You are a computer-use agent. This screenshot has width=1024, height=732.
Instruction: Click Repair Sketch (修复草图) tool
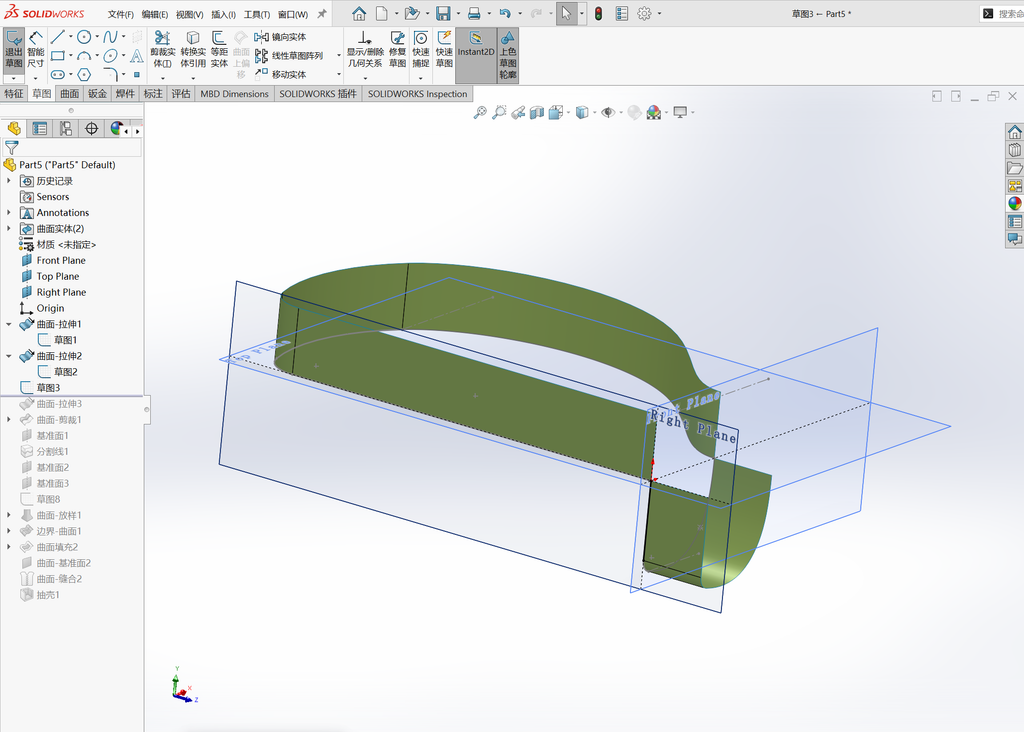tap(397, 49)
